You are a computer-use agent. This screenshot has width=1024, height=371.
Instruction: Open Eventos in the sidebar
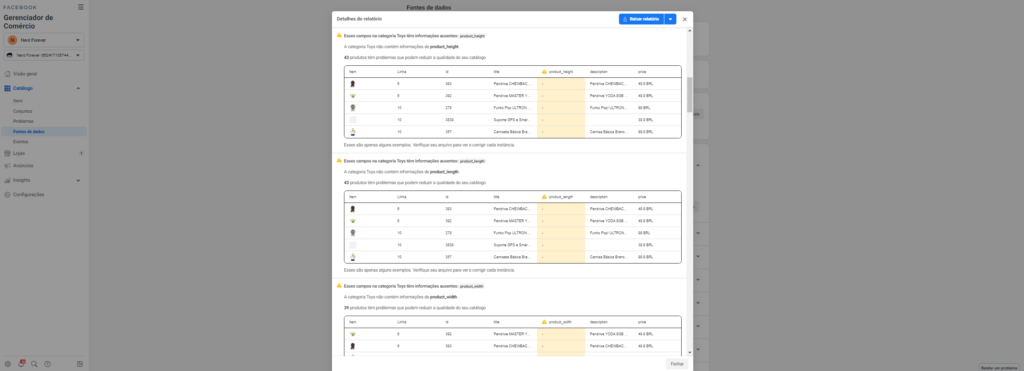click(20, 142)
